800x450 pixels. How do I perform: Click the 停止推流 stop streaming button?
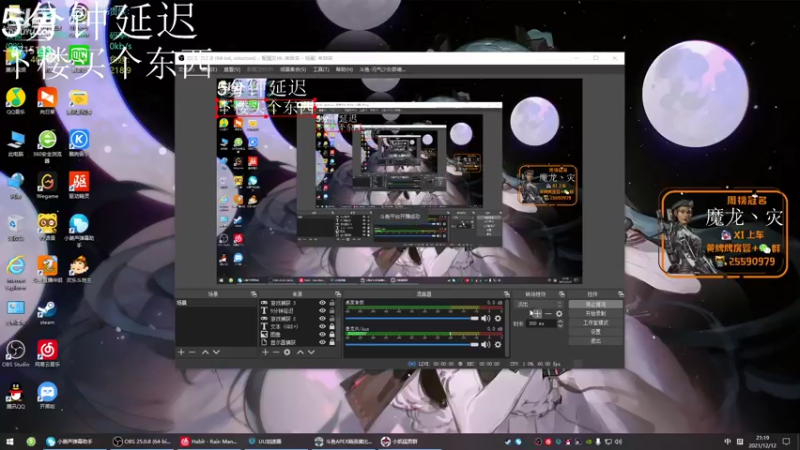pos(595,304)
